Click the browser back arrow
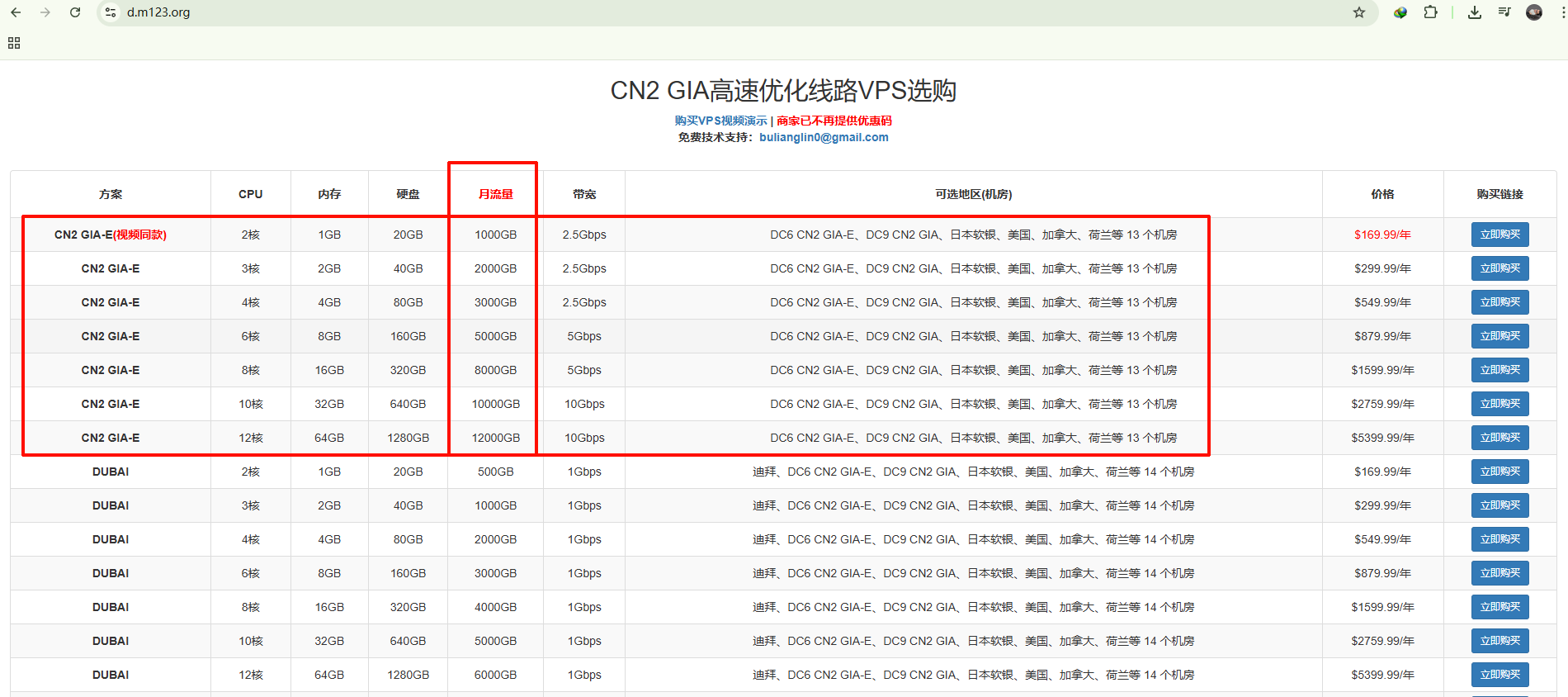1568x697 pixels. (x=16, y=12)
